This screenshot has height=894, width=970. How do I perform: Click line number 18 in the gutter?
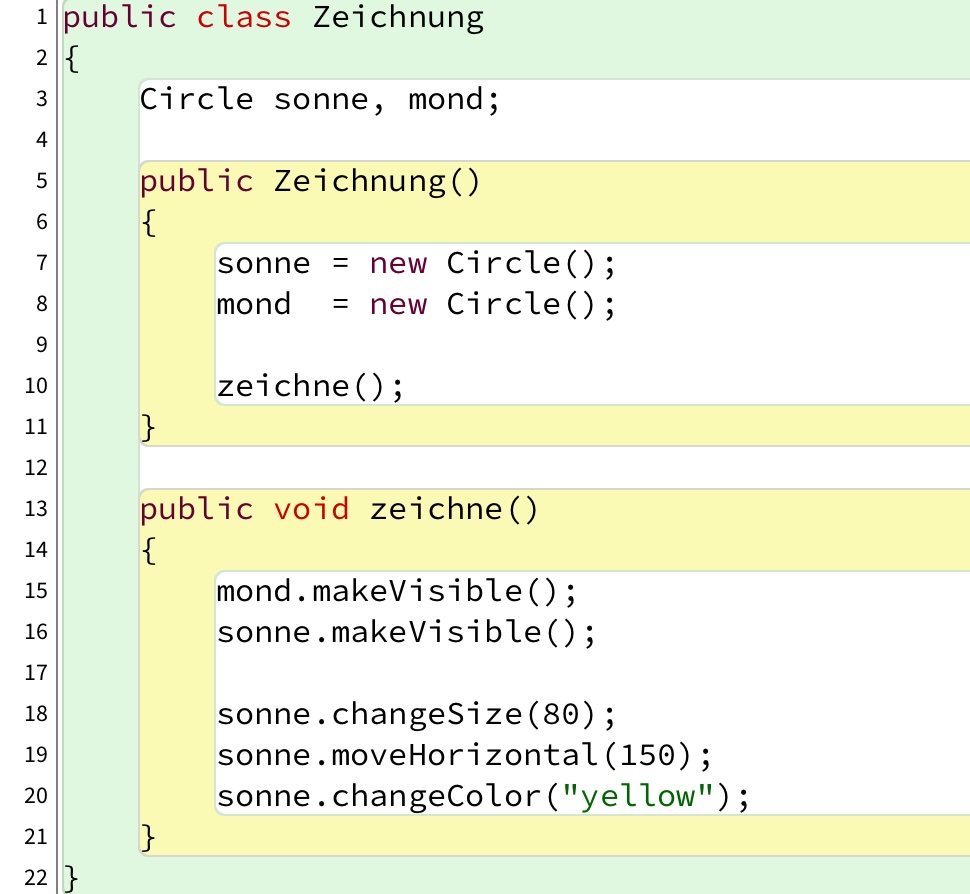click(x=36, y=714)
